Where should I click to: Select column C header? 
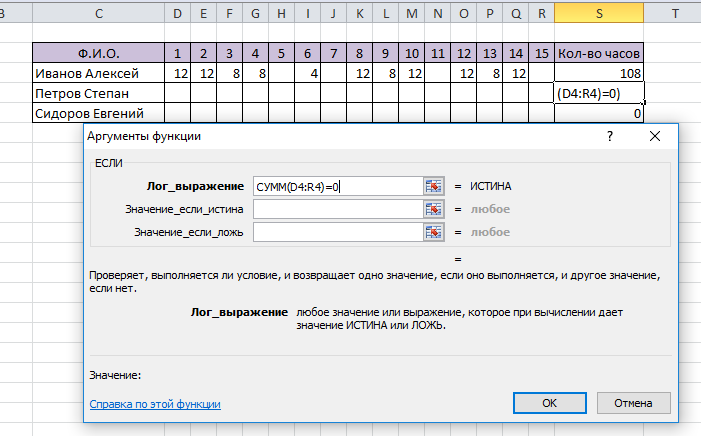pyautogui.click(x=98, y=13)
